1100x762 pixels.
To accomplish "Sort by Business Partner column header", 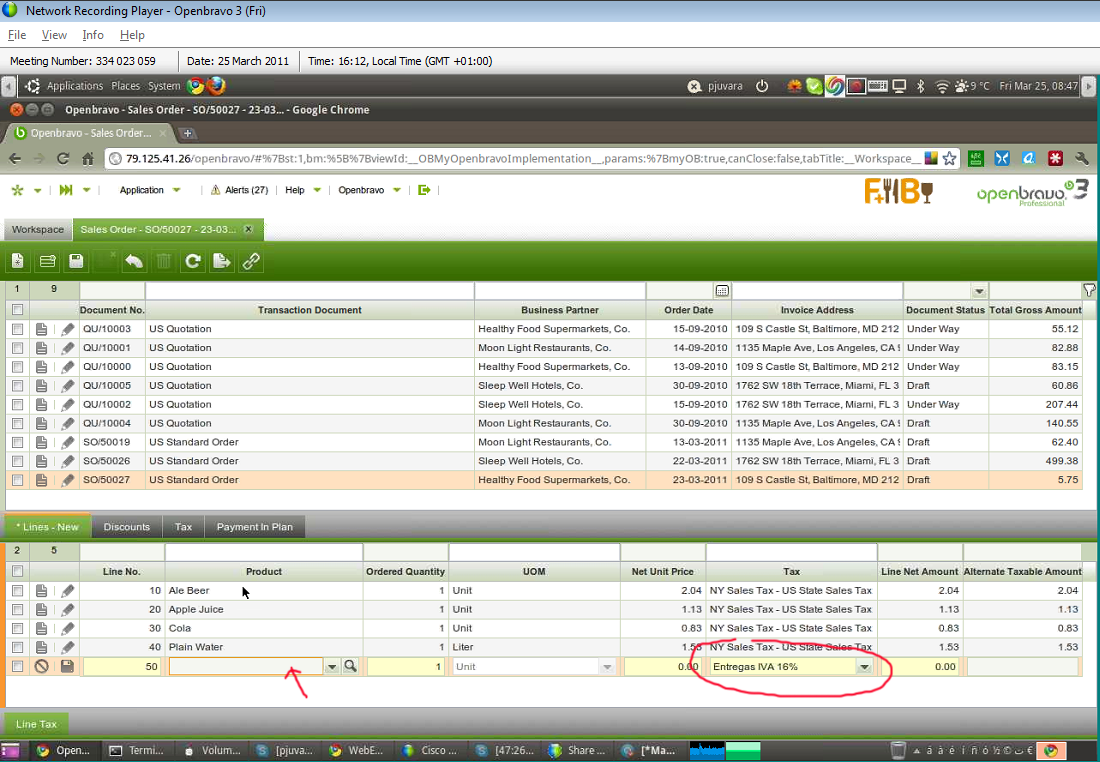I will point(560,310).
